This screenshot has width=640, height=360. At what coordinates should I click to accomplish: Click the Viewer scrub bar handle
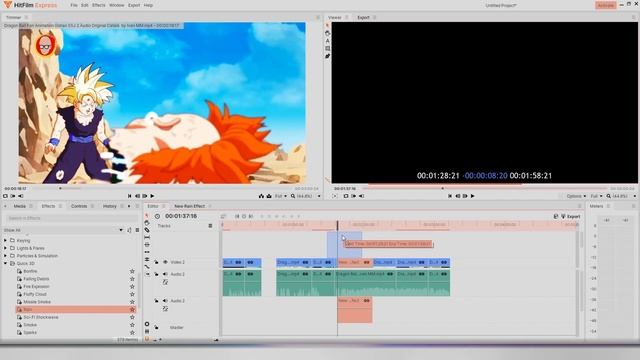(x=442, y=189)
